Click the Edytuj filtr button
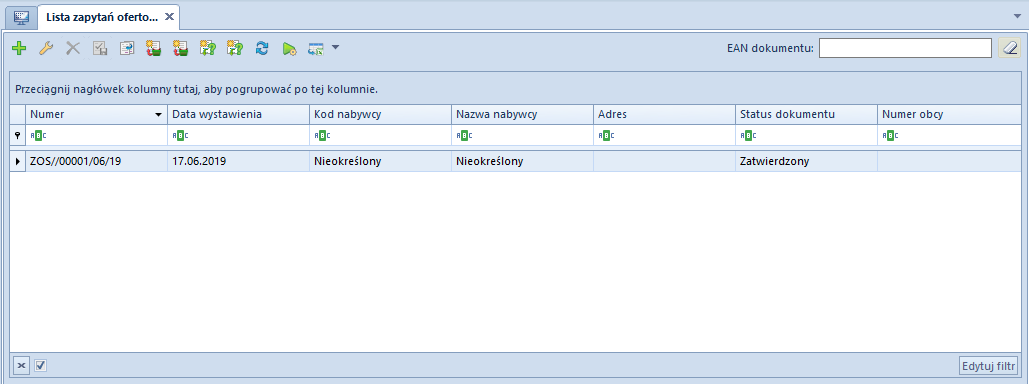Image resolution: width=1029 pixels, height=384 pixels. [x=988, y=365]
